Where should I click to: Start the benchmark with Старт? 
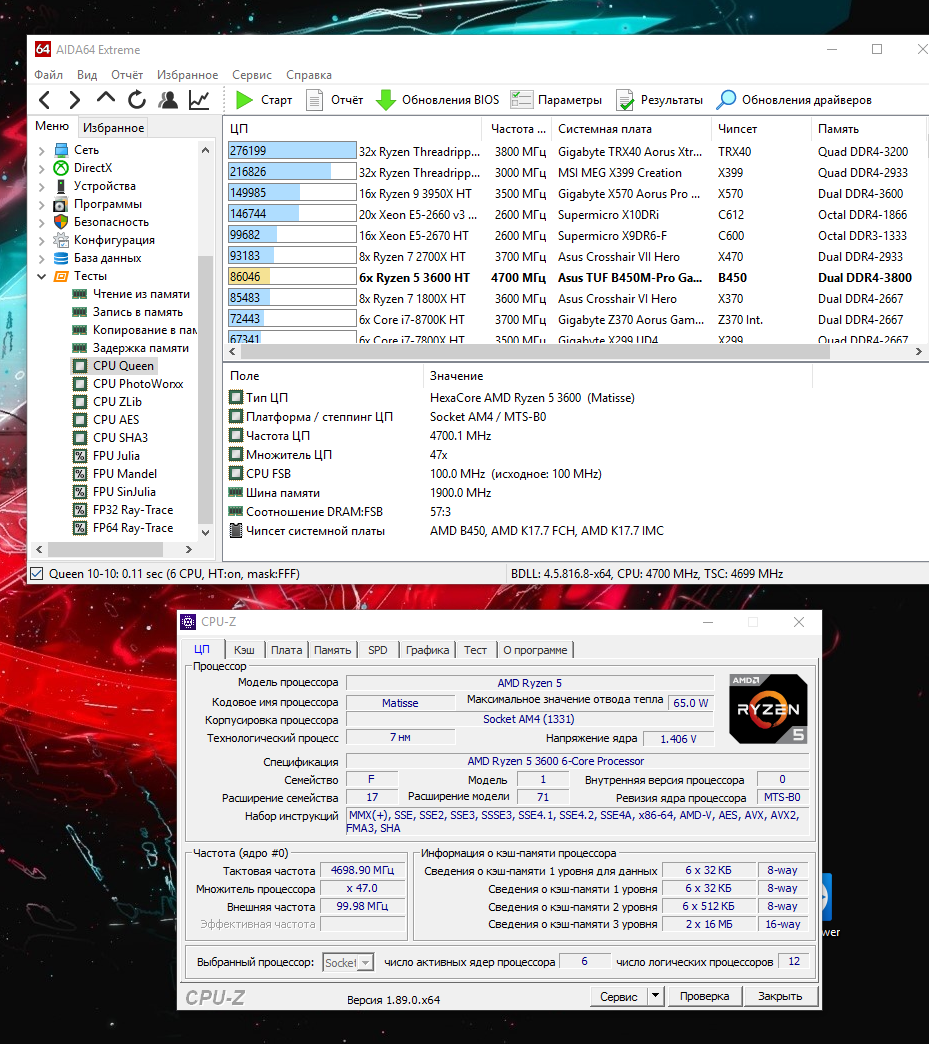(264, 100)
